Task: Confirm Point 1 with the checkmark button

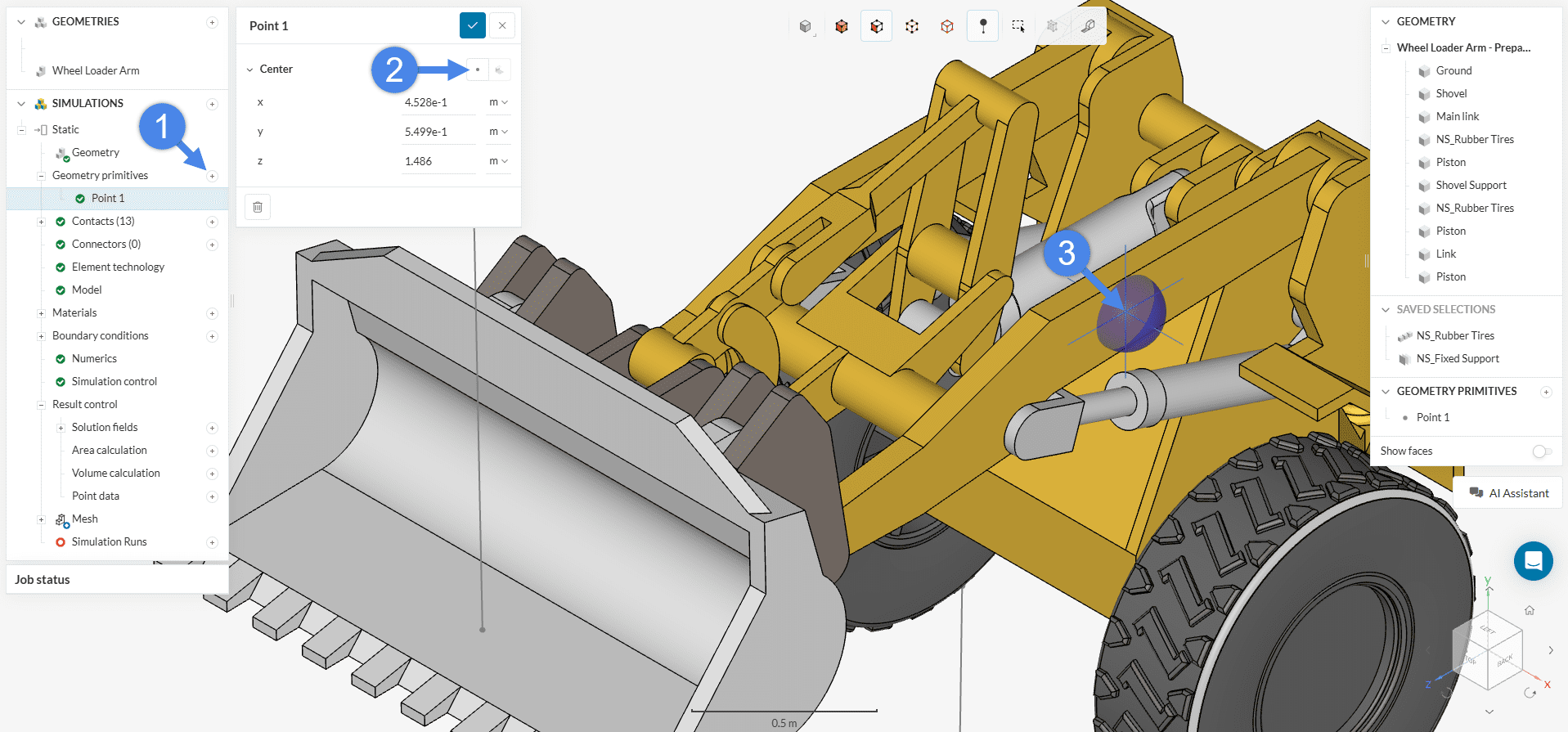Action: pyautogui.click(x=472, y=26)
